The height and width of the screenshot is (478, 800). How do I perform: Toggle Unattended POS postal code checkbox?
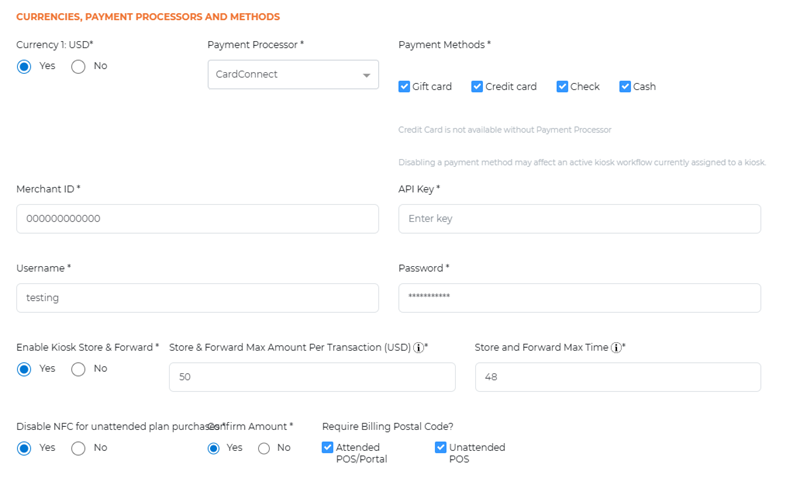pos(441,448)
